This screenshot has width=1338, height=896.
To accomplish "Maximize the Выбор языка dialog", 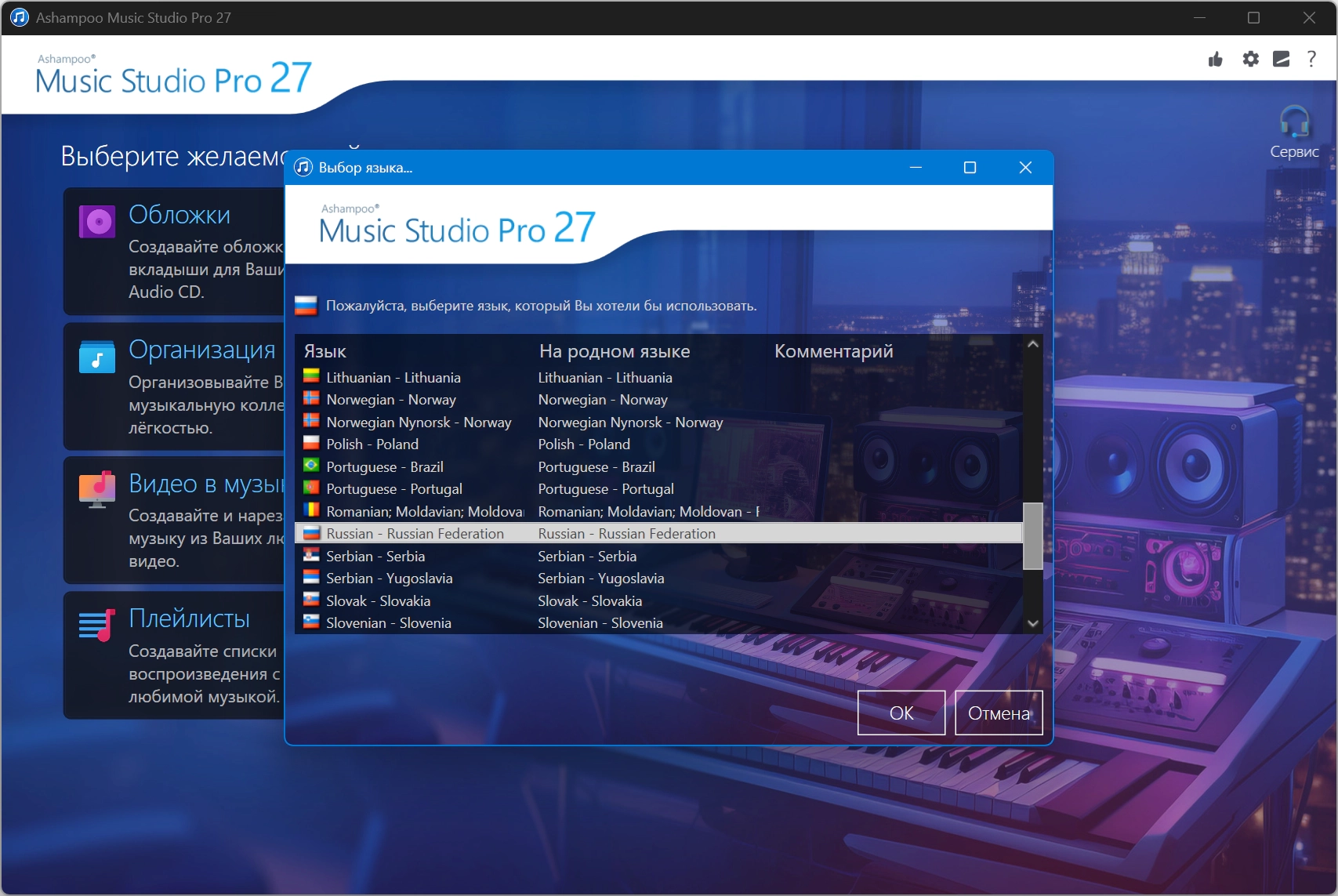I will click(970, 167).
